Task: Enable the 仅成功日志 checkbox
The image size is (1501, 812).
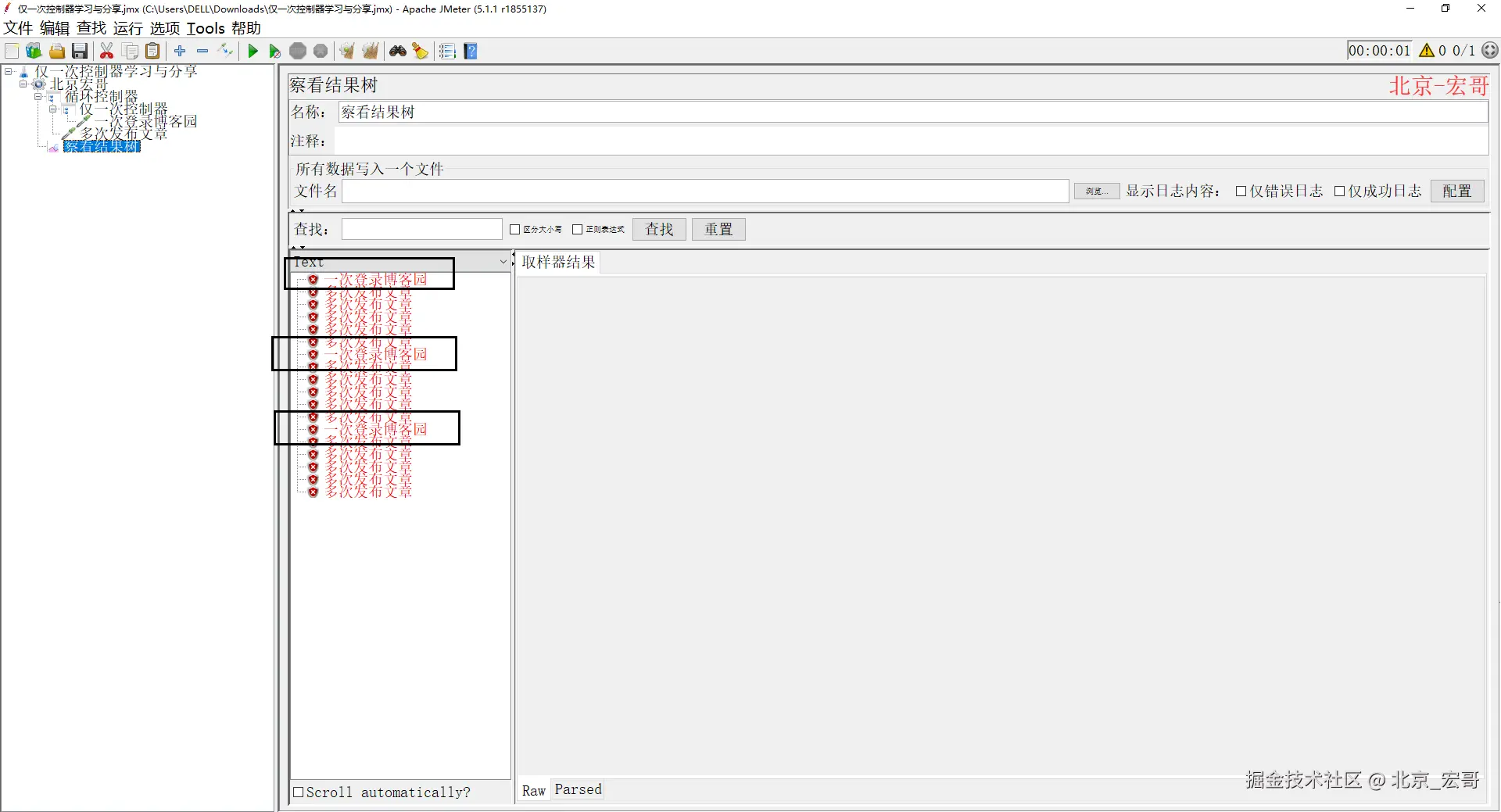Action: point(1339,191)
